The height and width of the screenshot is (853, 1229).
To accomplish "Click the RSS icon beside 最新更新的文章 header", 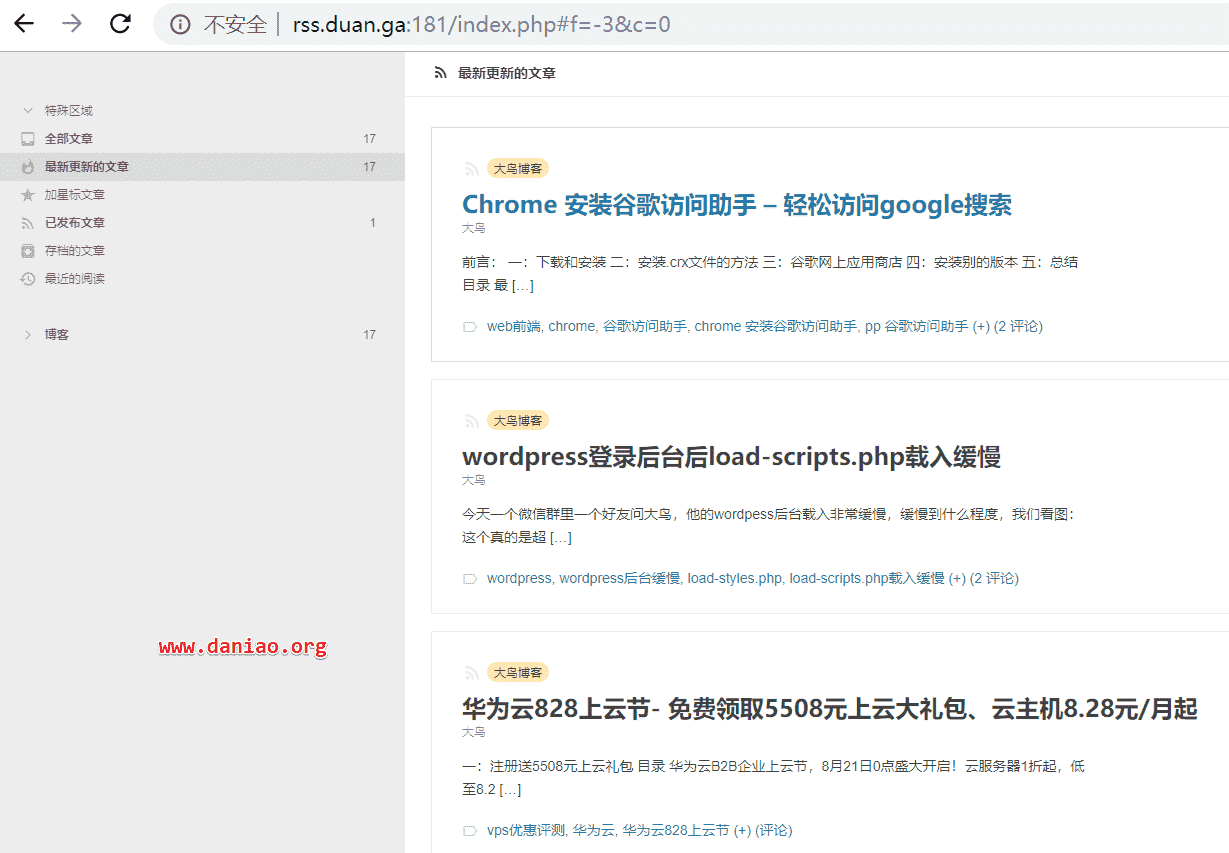I will tap(440, 73).
